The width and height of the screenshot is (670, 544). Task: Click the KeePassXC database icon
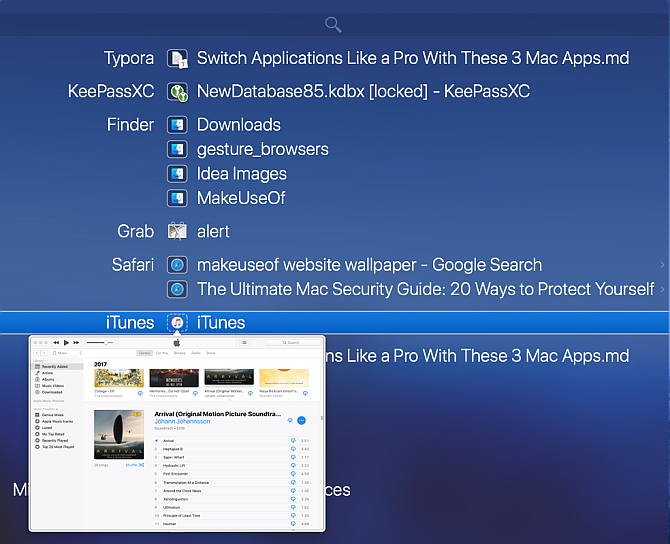click(177, 92)
